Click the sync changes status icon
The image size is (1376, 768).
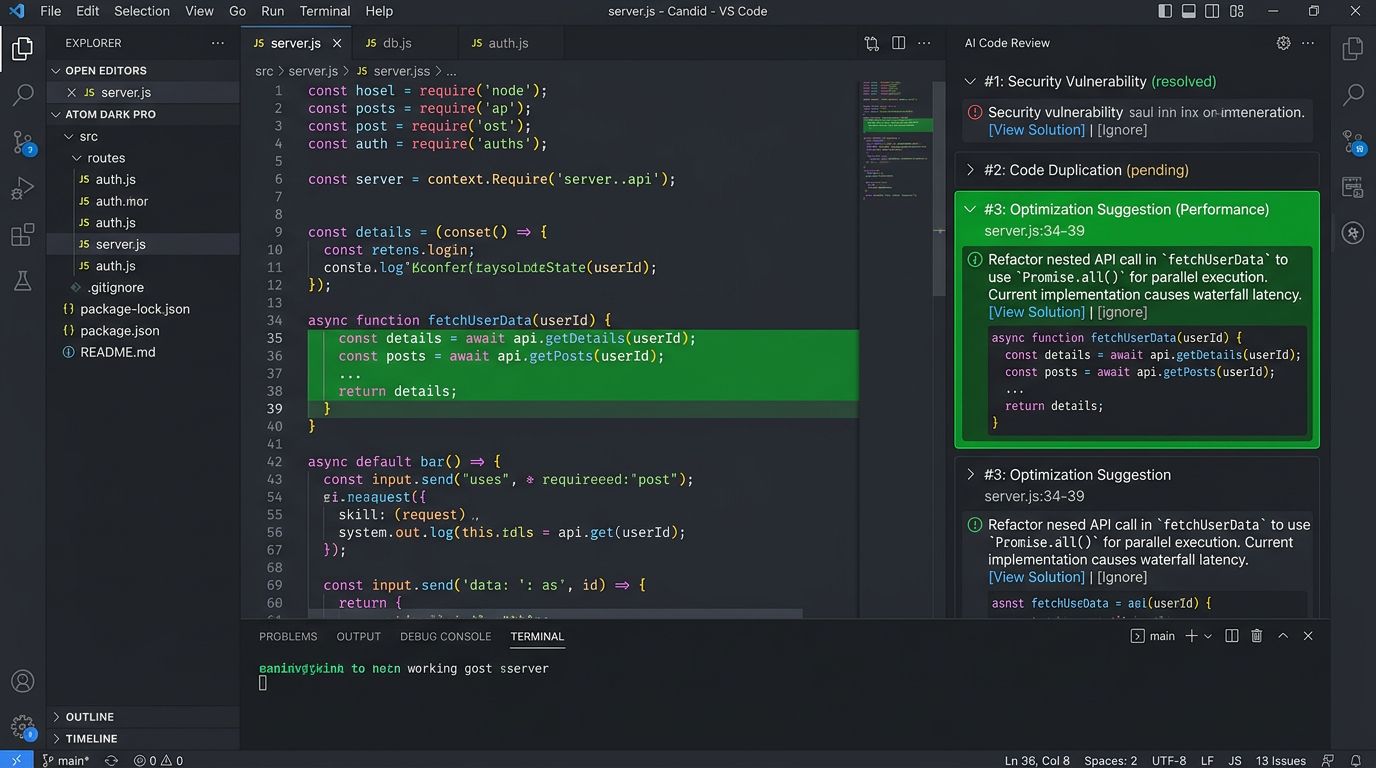(x=111, y=761)
